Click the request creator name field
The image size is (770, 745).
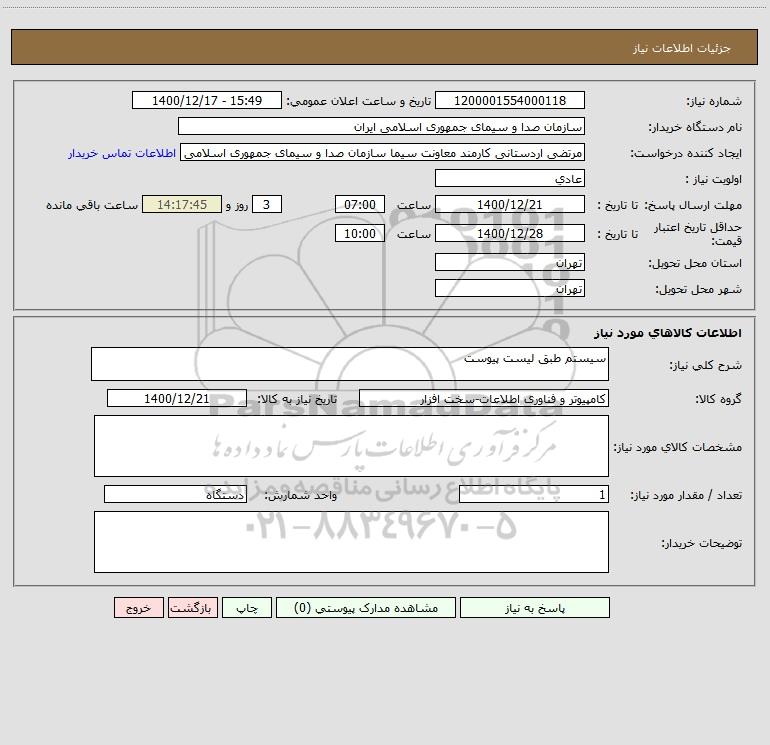coord(383,152)
